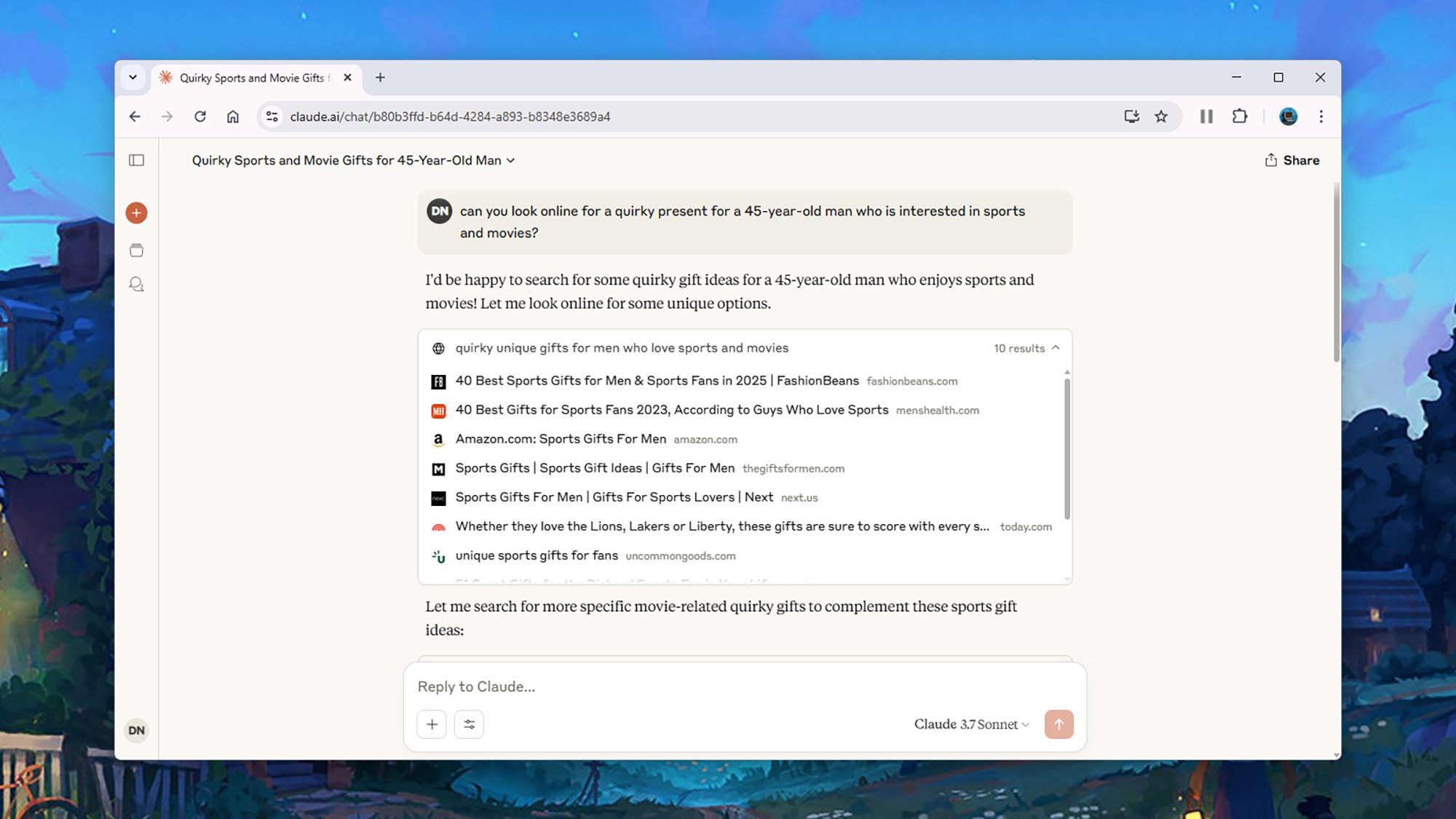The image size is (1456, 819).
Task: Open the DN profile avatar in sidebar
Action: (x=136, y=730)
